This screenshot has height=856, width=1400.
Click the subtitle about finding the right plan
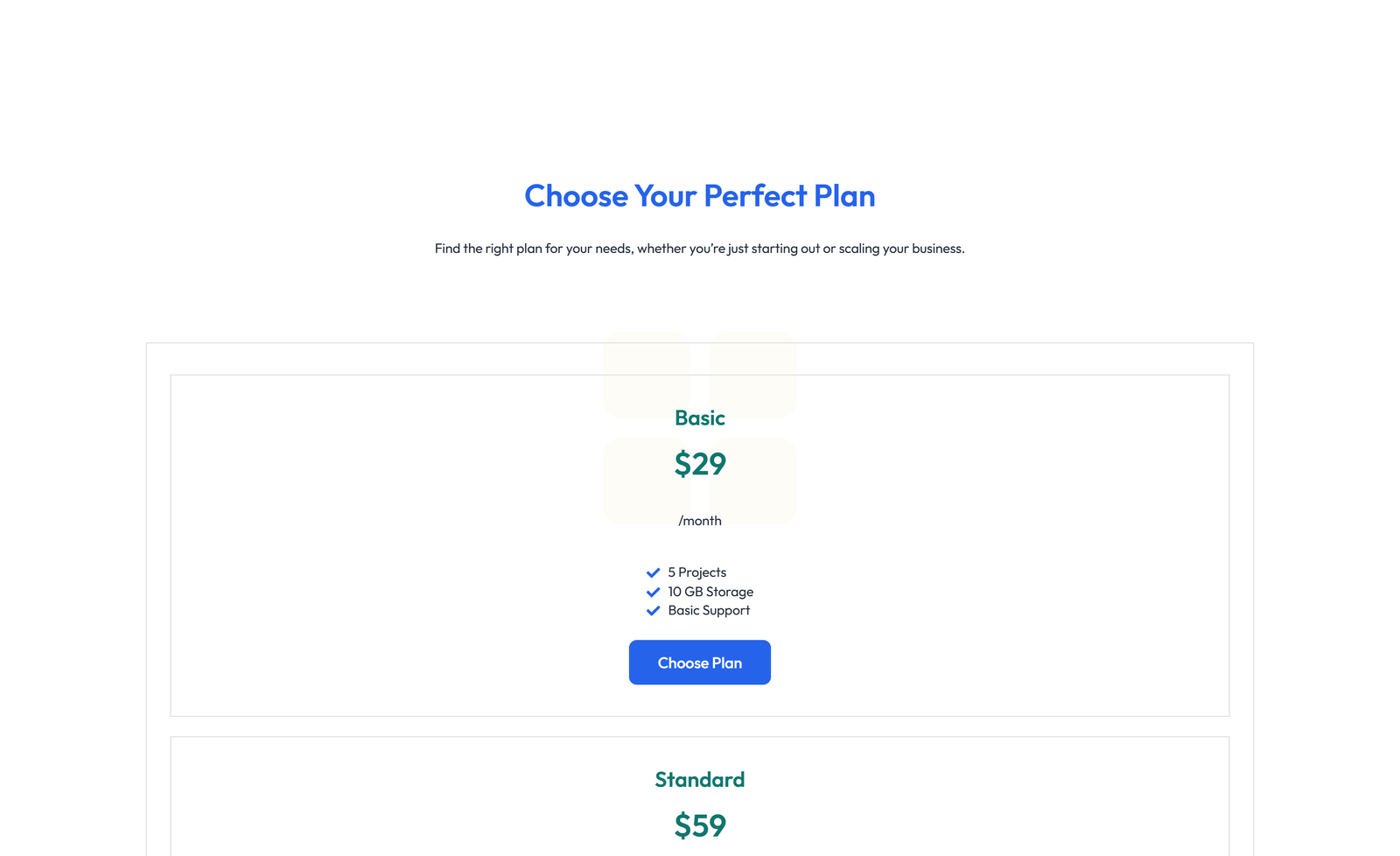[x=699, y=248]
